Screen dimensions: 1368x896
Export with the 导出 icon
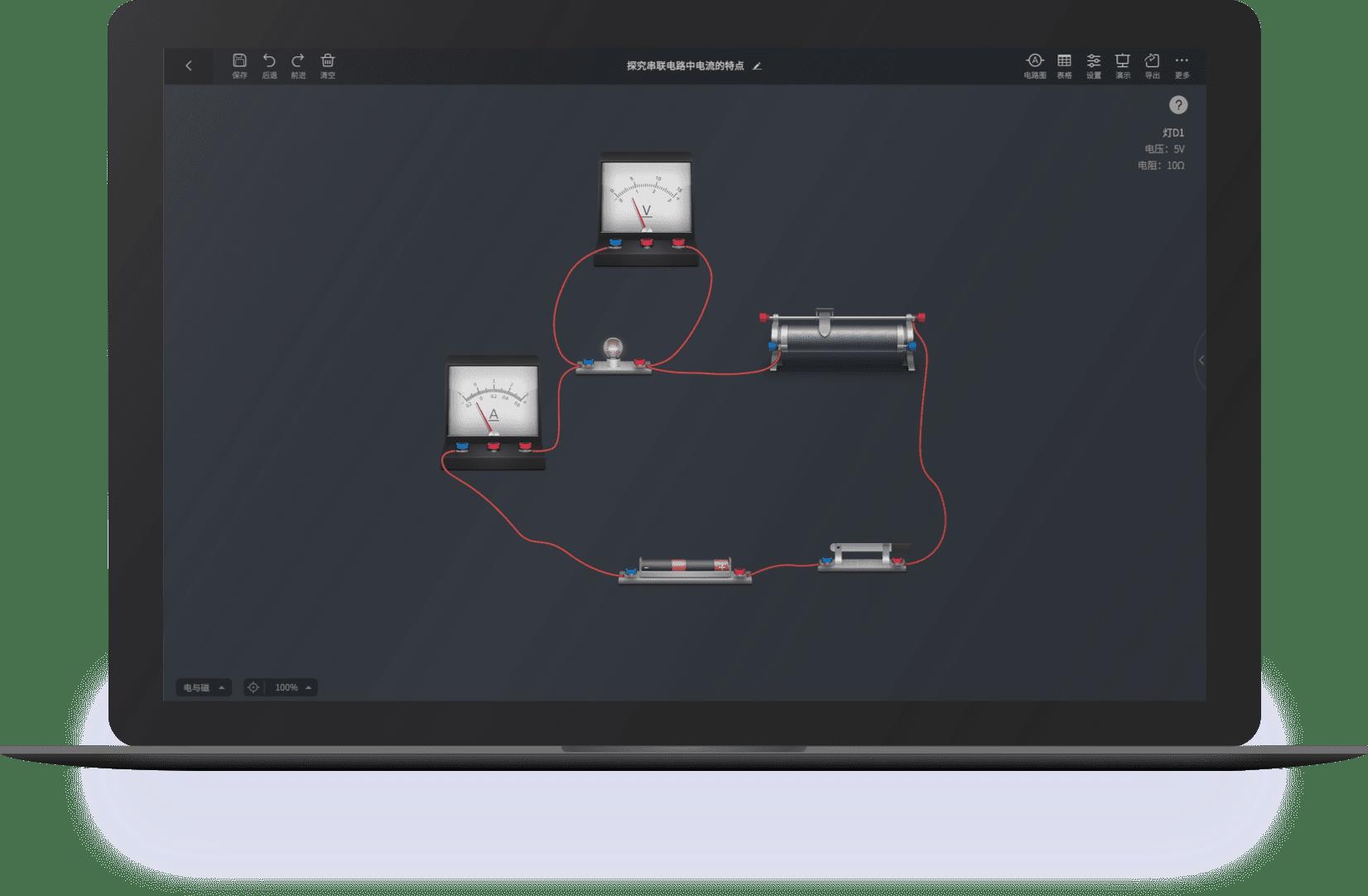1152,65
